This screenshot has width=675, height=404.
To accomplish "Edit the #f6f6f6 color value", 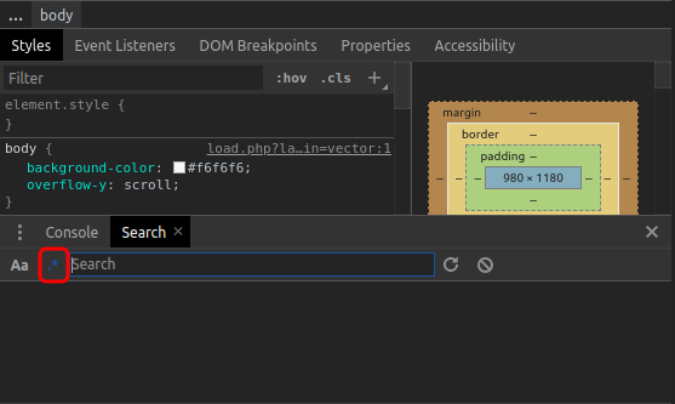I will [x=216, y=168].
